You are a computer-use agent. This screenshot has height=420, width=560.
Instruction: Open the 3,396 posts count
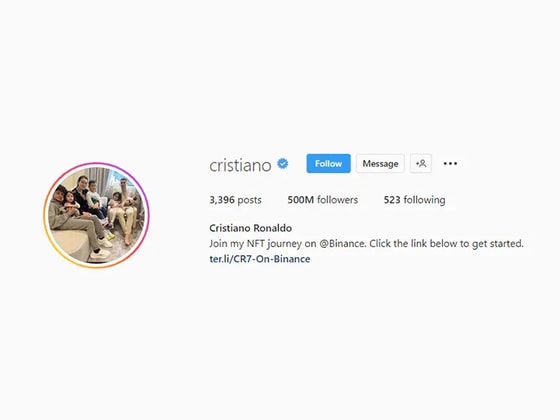[235, 200]
